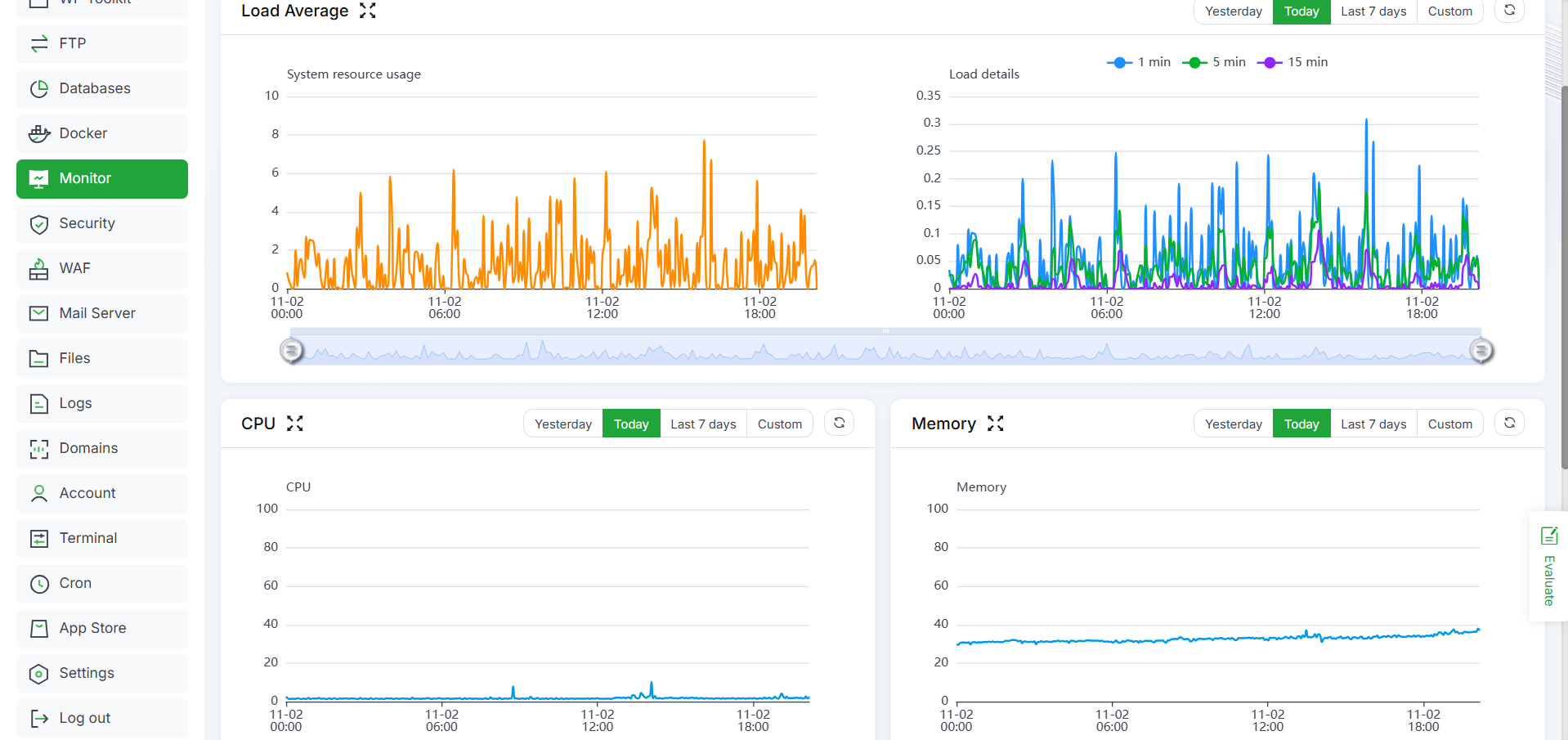Open Terminal menu item
The width and height of the screenshot is (1568, 740).
pyautogui.click(x=102, y=538)
